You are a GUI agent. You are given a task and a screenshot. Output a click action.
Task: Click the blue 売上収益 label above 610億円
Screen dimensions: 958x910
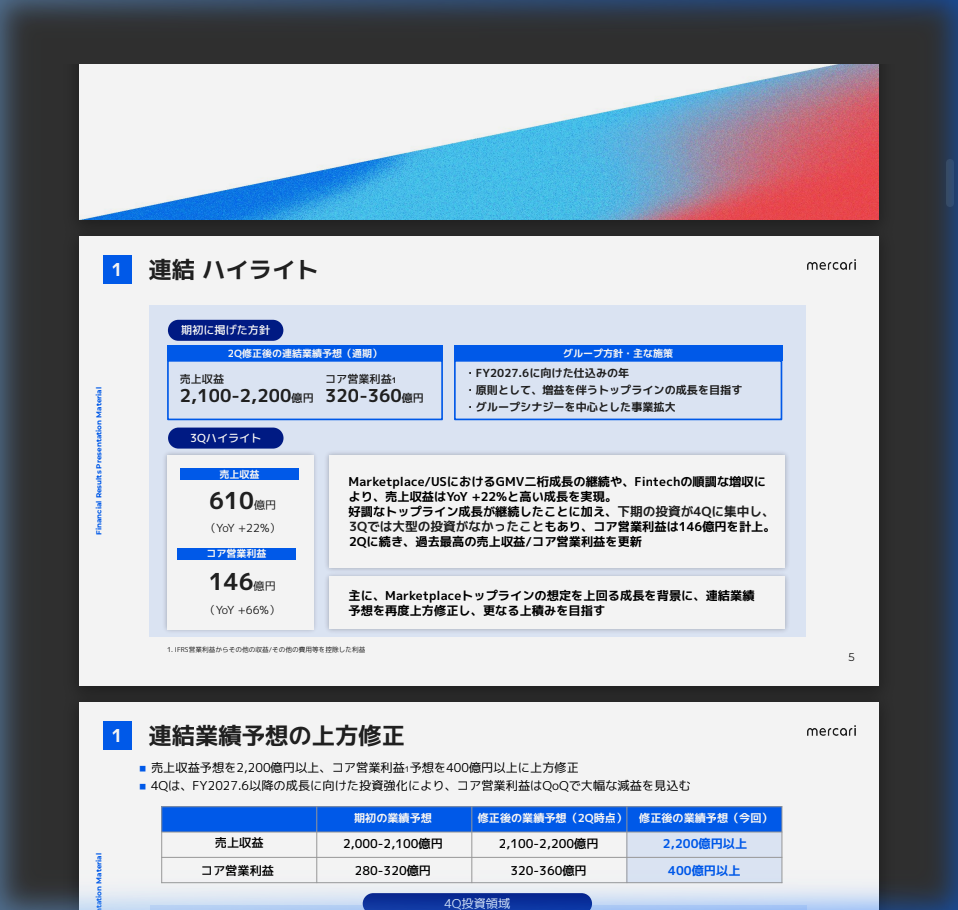pos(240,474)
